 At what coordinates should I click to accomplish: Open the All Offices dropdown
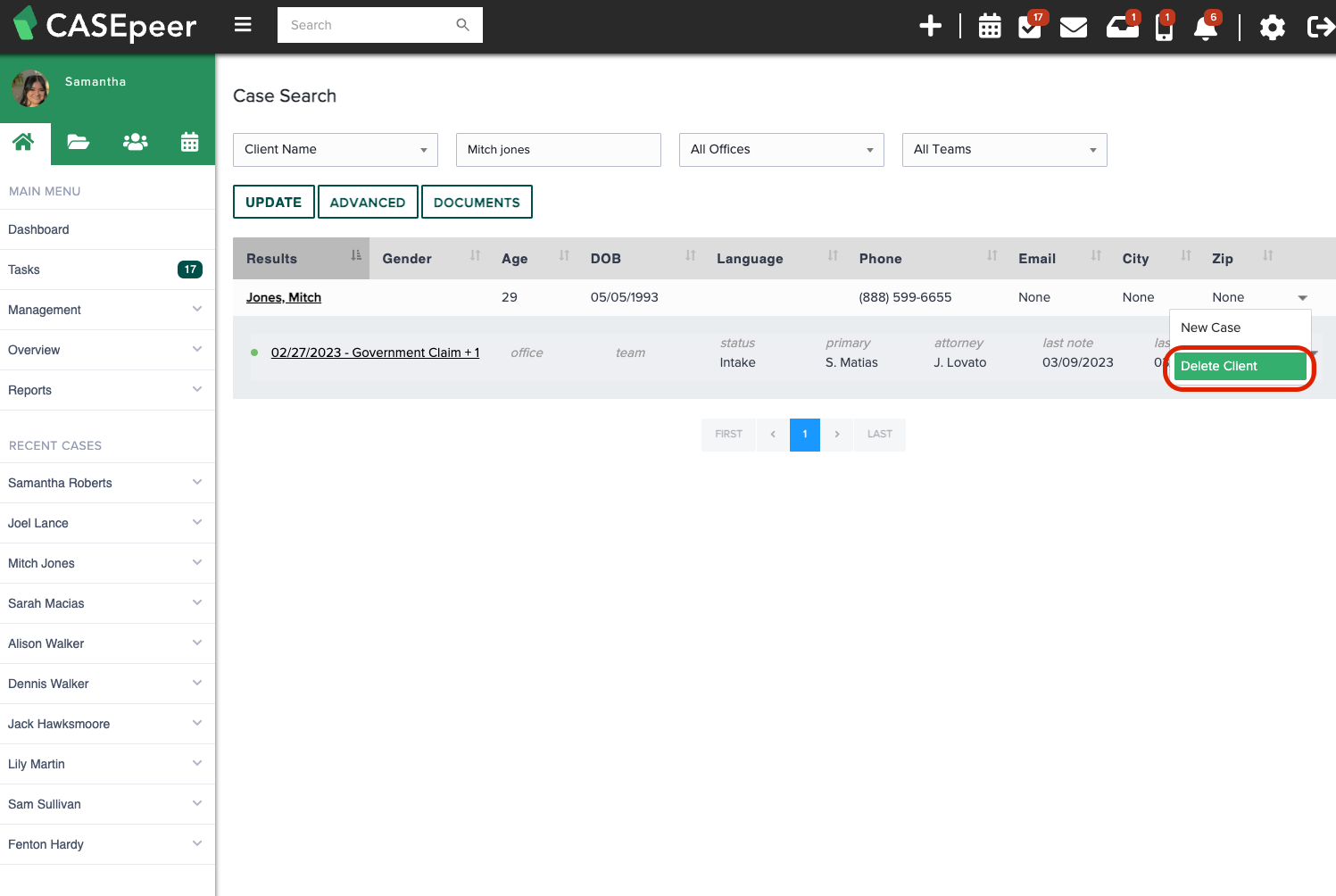pos(782,150)
